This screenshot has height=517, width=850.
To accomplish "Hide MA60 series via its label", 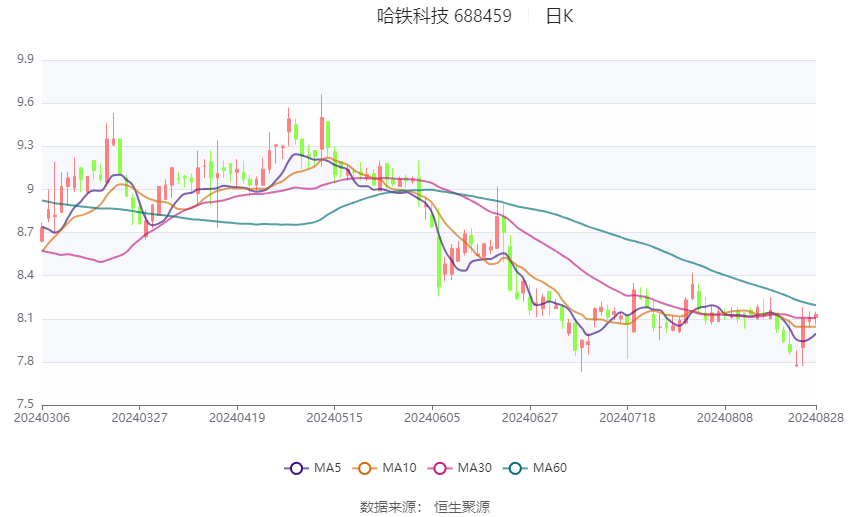I will 550,468.
